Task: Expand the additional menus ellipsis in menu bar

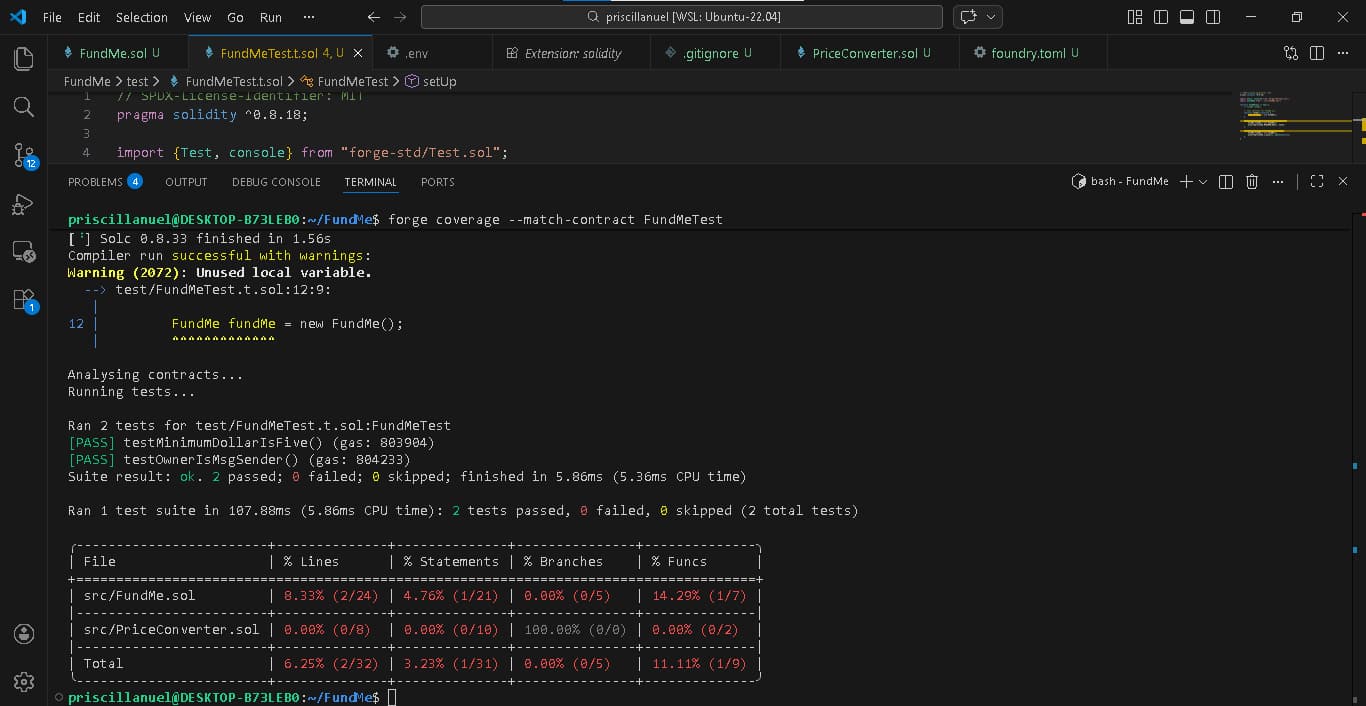Action: pos(308,17)
